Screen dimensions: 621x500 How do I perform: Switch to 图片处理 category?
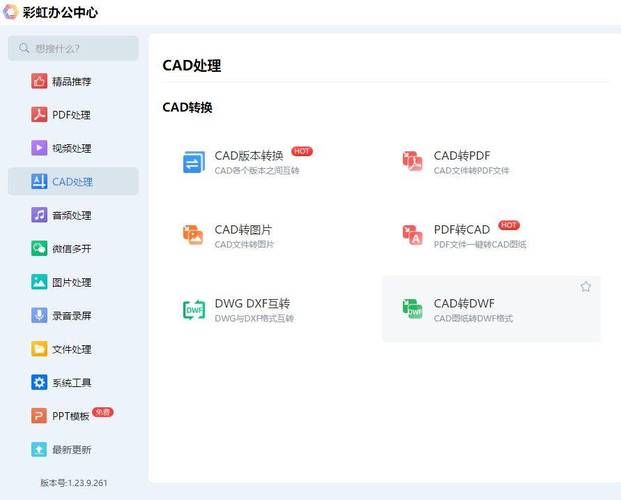click(71, 282)
